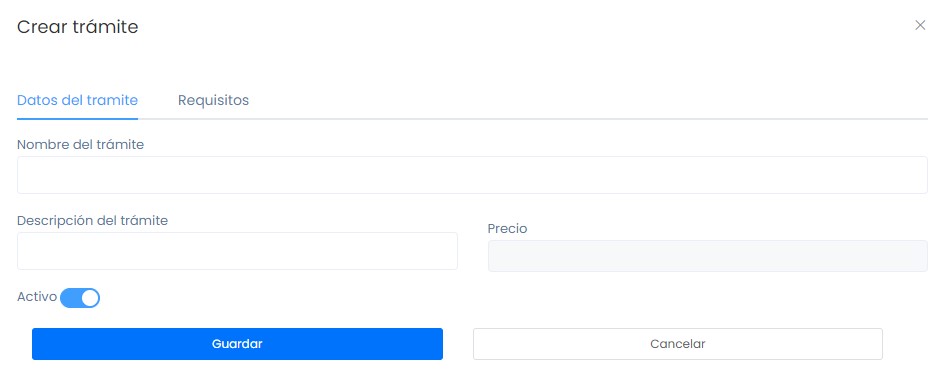Viewport: 943px width, 381px height.
Task: Disable the blue Activo toggle
Action: click(x=80, y=298)
